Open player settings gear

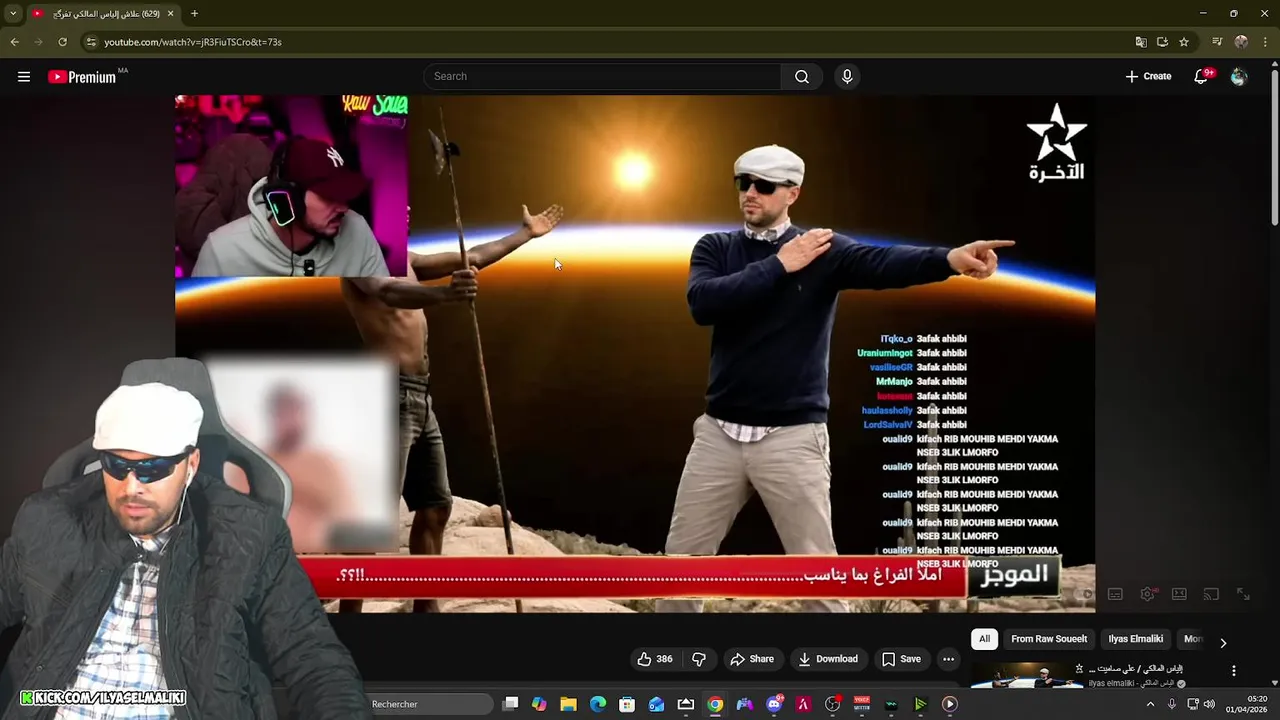point(1148,594)
